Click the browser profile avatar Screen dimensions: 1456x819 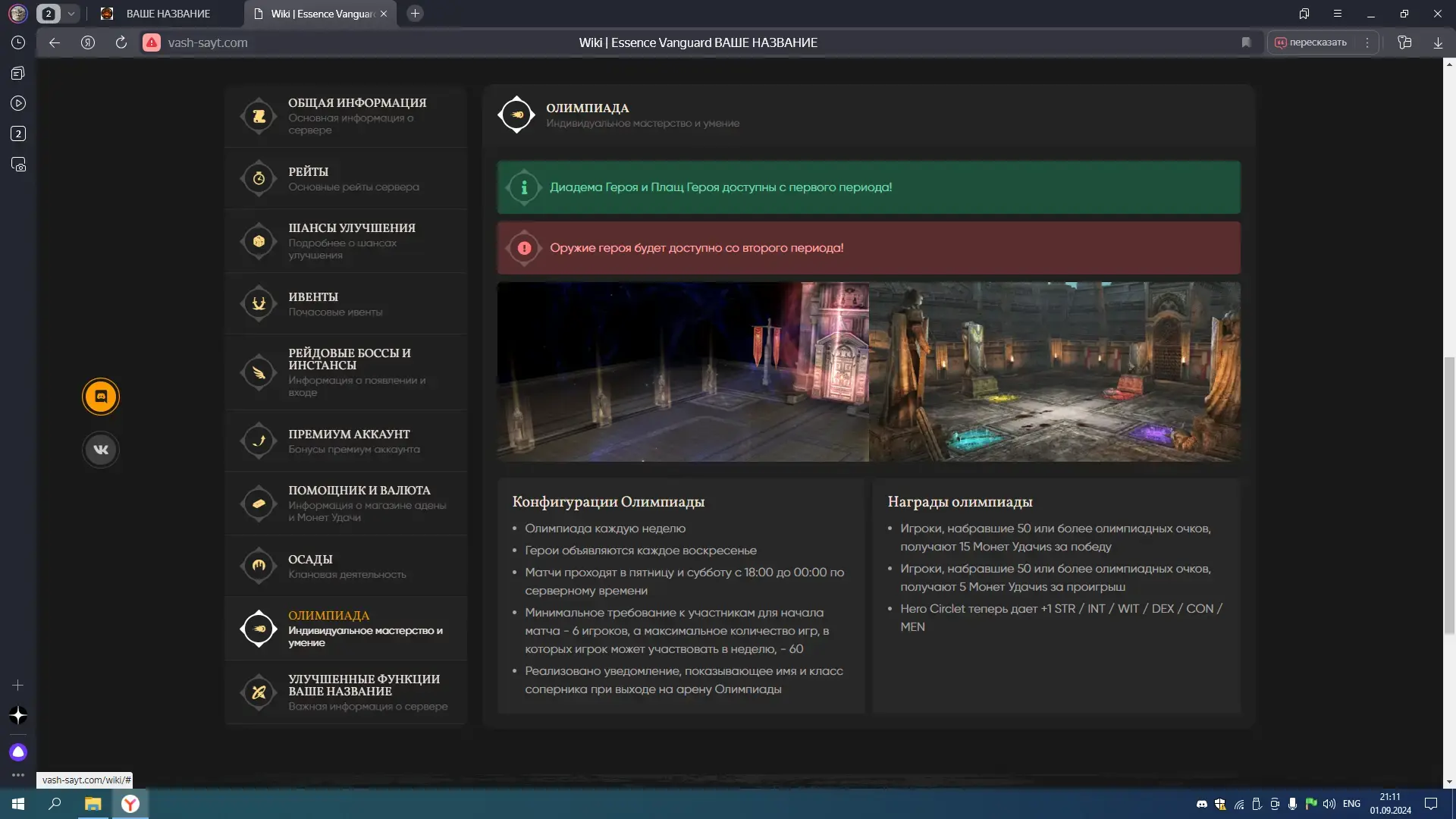(18, 14)
